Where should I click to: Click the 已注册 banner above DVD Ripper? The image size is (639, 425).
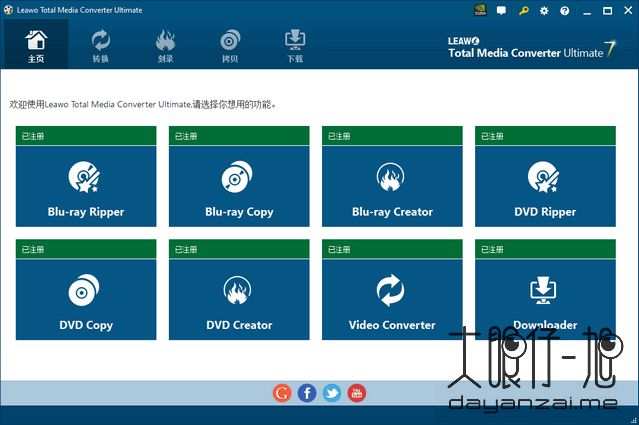545,136
